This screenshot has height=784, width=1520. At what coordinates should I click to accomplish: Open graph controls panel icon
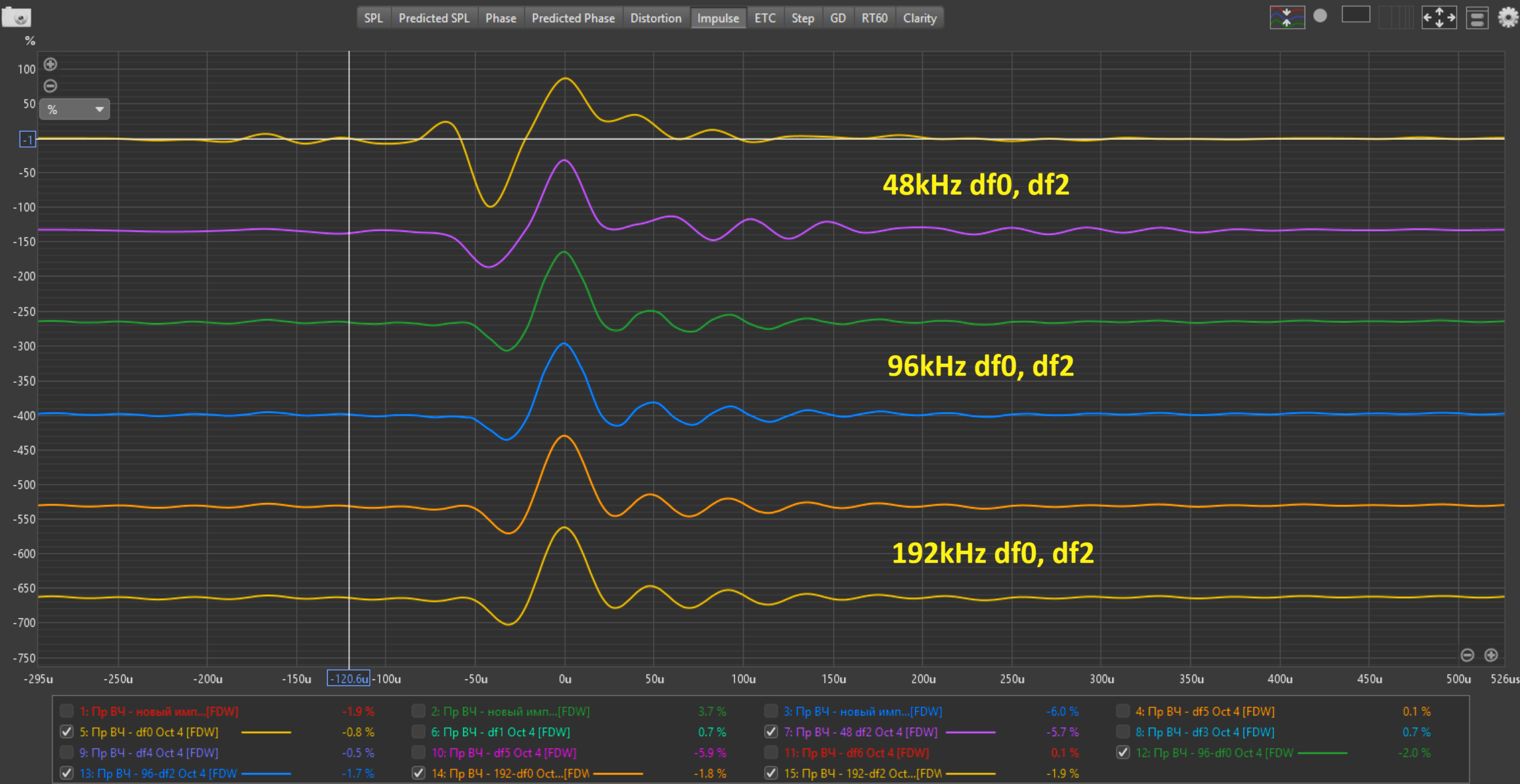point(1477,18)
